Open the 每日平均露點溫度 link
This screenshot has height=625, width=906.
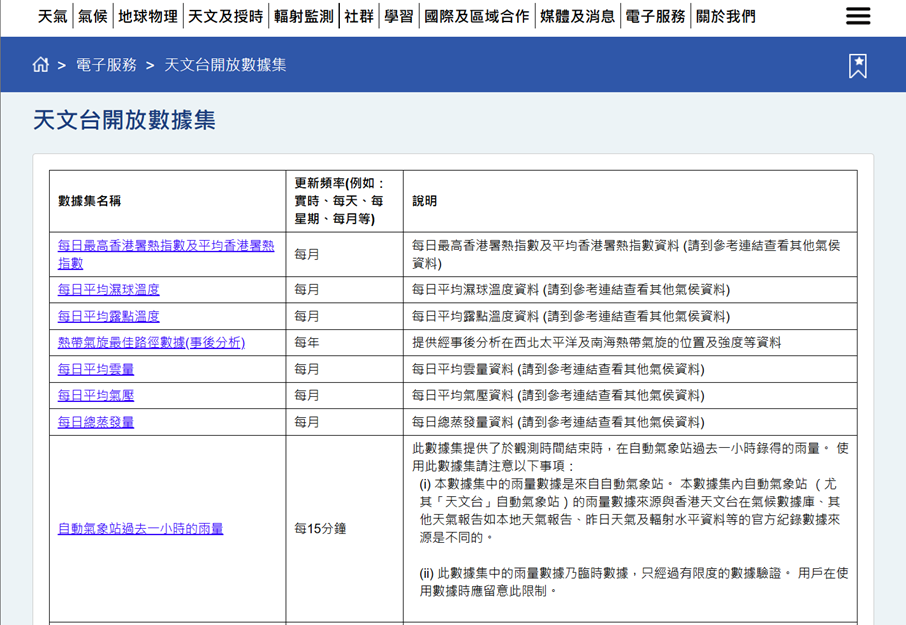(x=108, y=316)
